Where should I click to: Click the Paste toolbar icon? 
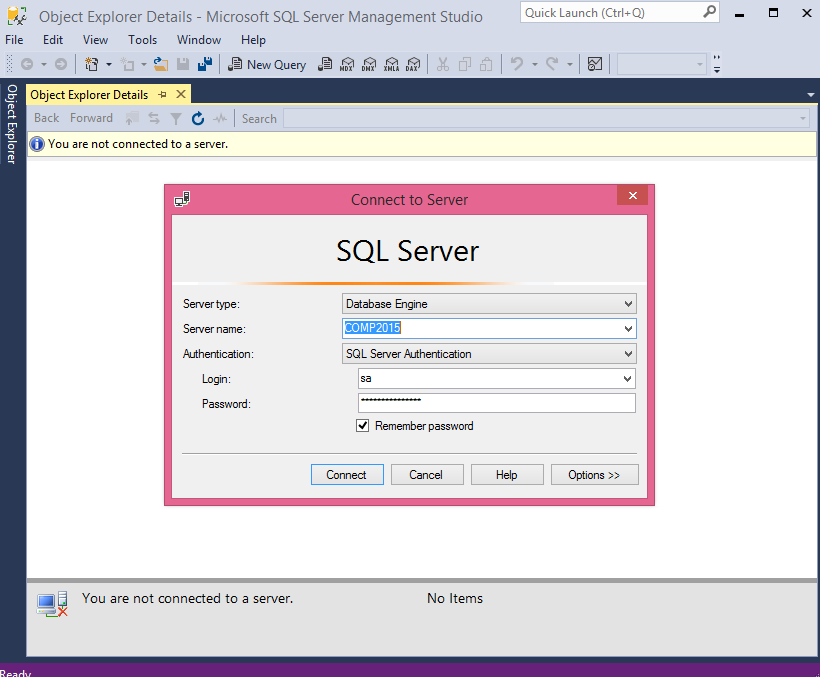point(486,64)
